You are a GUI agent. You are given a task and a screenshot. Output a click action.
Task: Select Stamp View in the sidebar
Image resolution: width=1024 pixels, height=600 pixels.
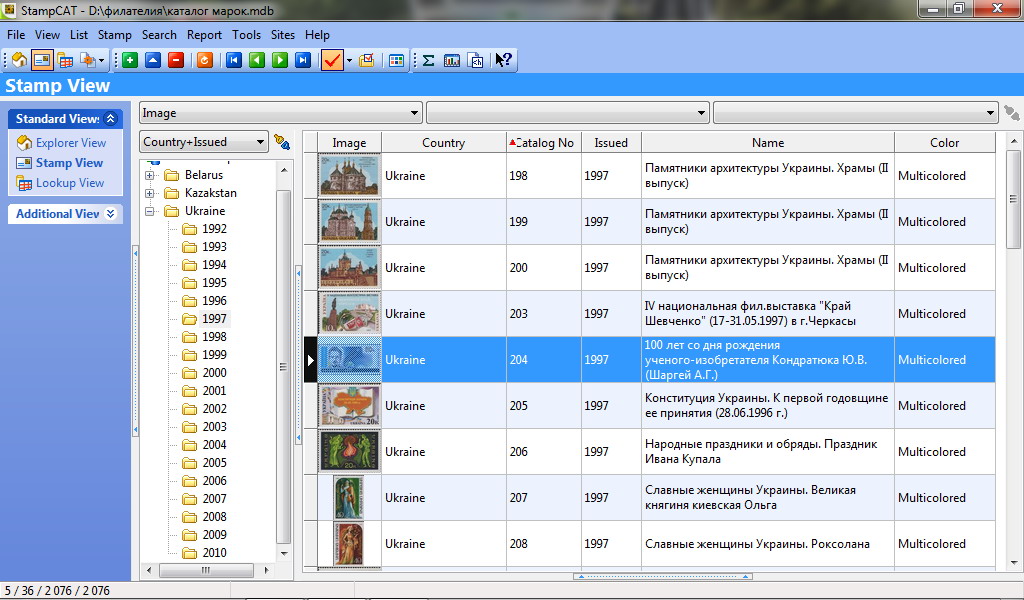tap(69, 163)
